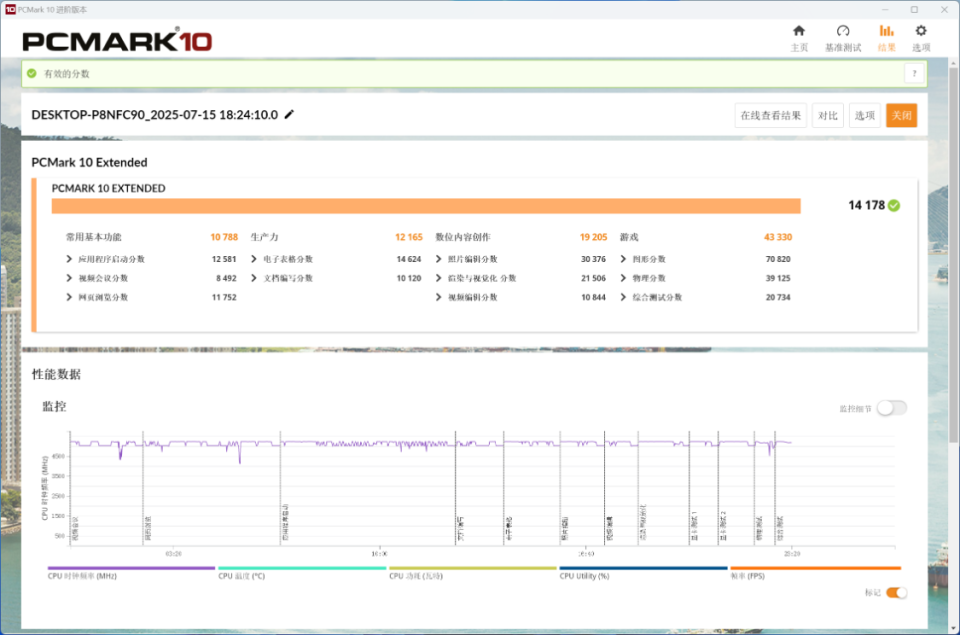Toggle the 监控细节 switch
This screenshot has width=960, height=635.
(891, 408)
